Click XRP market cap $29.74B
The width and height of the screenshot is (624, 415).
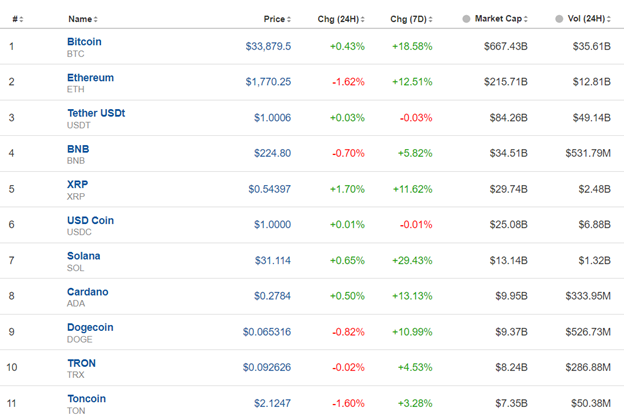pyautogui.click(x=509, y=189)
